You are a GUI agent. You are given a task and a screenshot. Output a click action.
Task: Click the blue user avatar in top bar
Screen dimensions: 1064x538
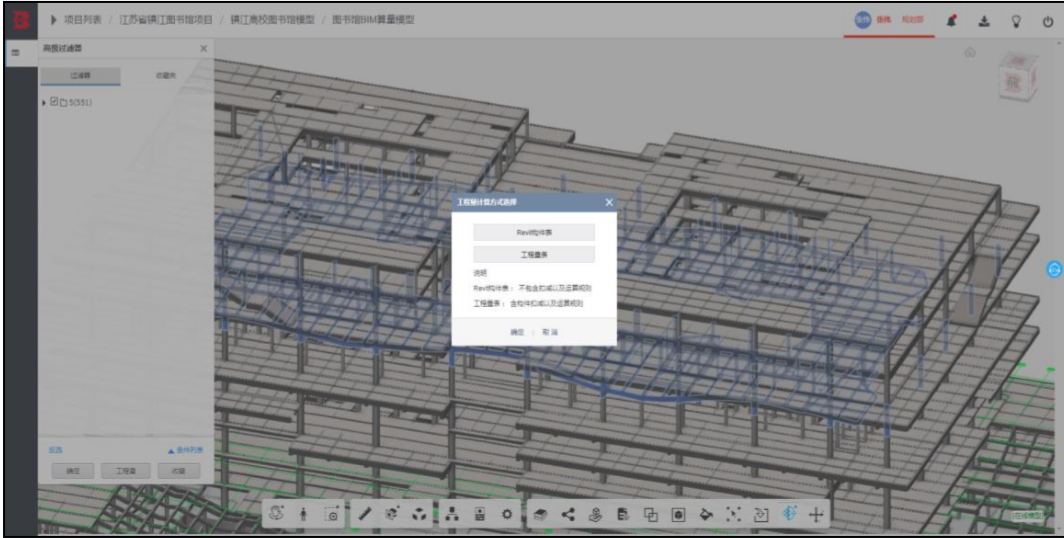point(862,20)
